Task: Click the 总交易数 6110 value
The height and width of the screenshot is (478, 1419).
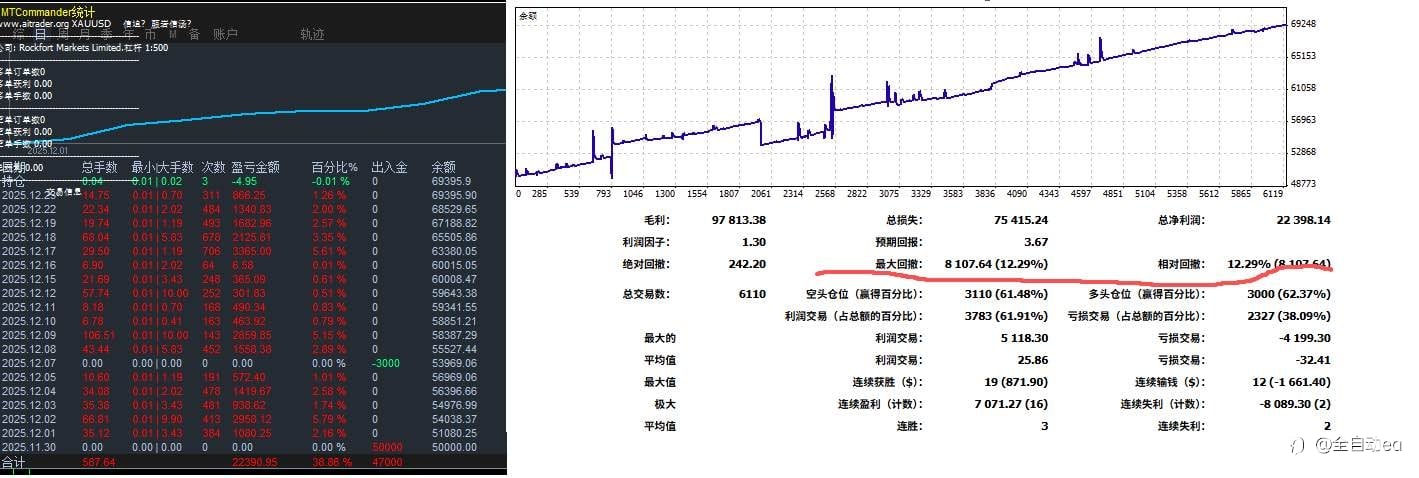Action: pos(751,294)
